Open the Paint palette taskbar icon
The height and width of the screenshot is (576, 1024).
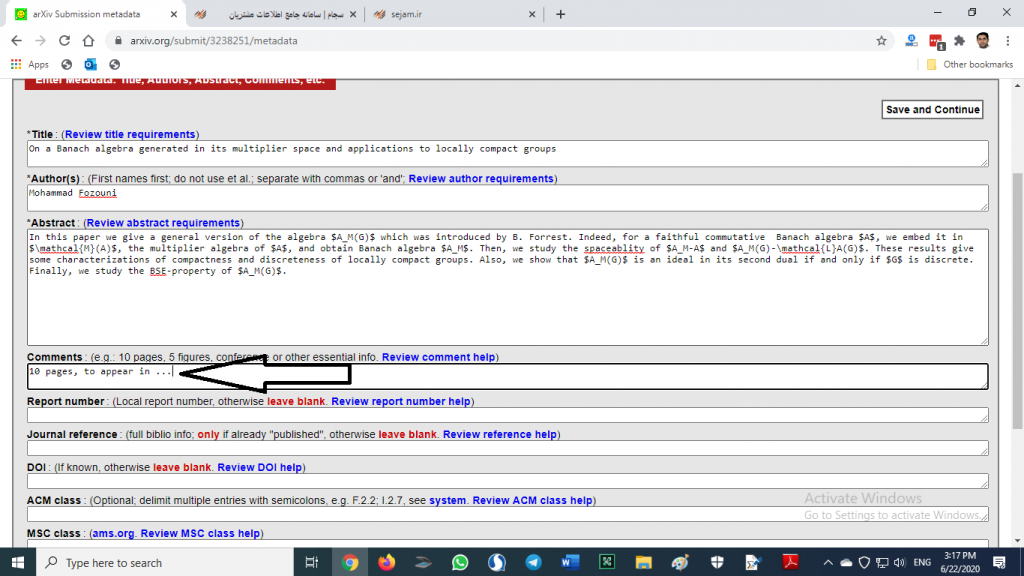680,562
